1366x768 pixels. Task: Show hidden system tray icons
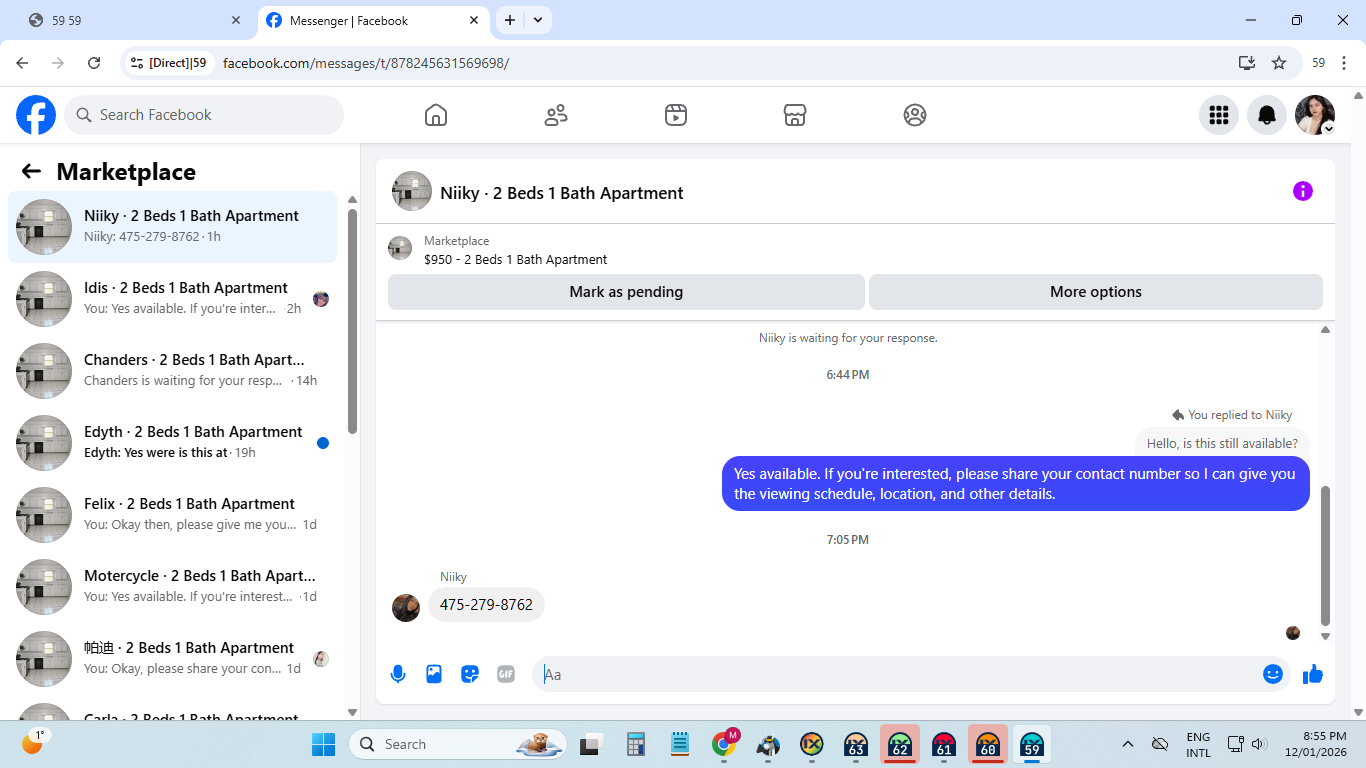tap(1128, 744)
